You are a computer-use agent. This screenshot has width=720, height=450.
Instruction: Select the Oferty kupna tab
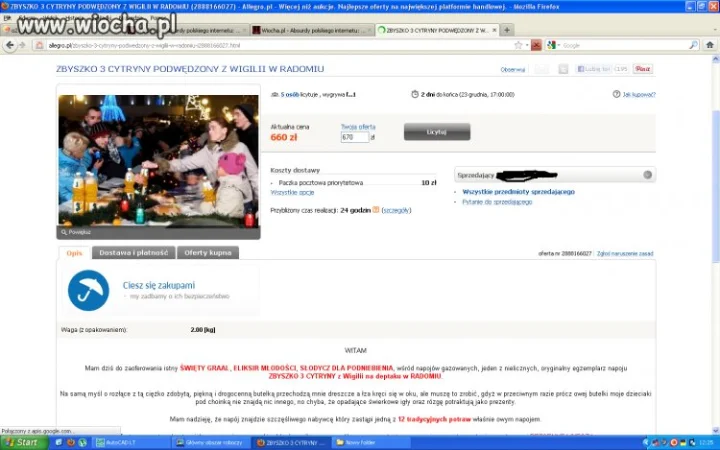208,253
